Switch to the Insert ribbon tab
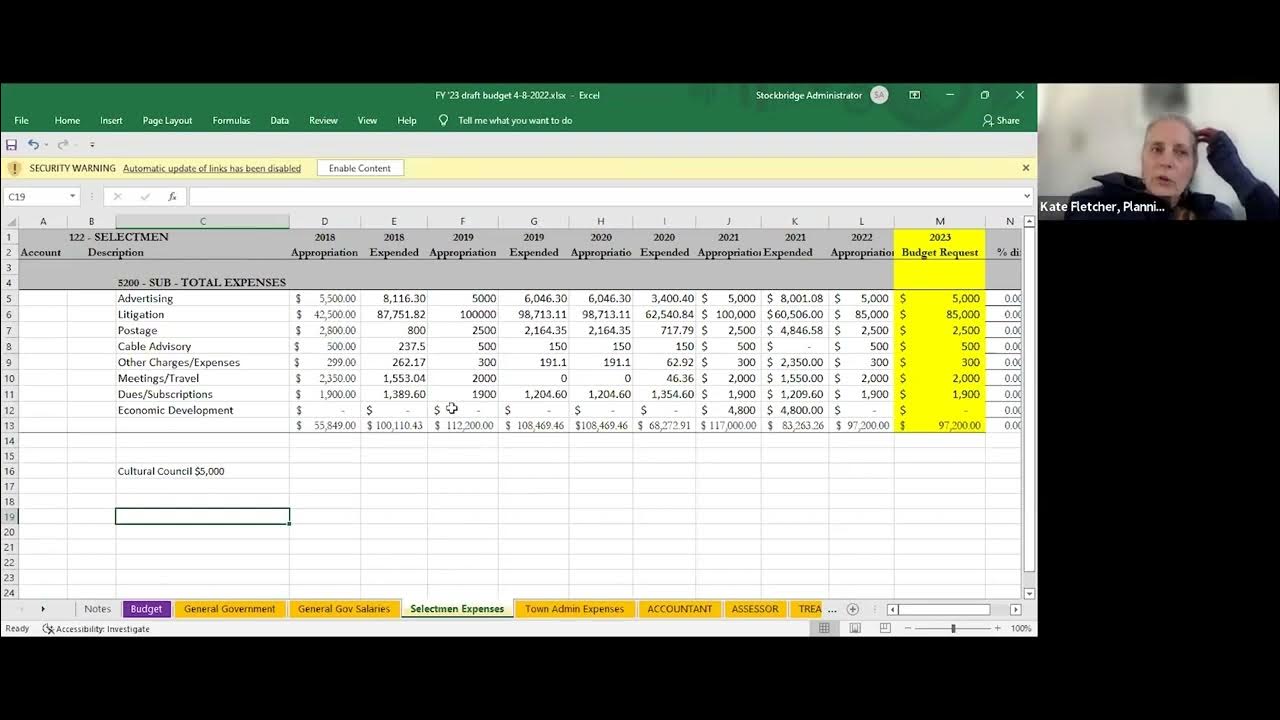The image size is (1280, 720). pos(111,120)
